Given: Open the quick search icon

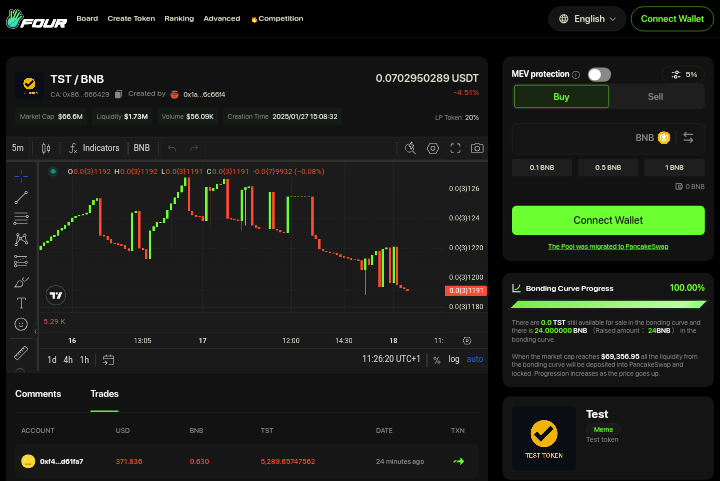Looking at the screenshot, I should (x=411, y=148).
